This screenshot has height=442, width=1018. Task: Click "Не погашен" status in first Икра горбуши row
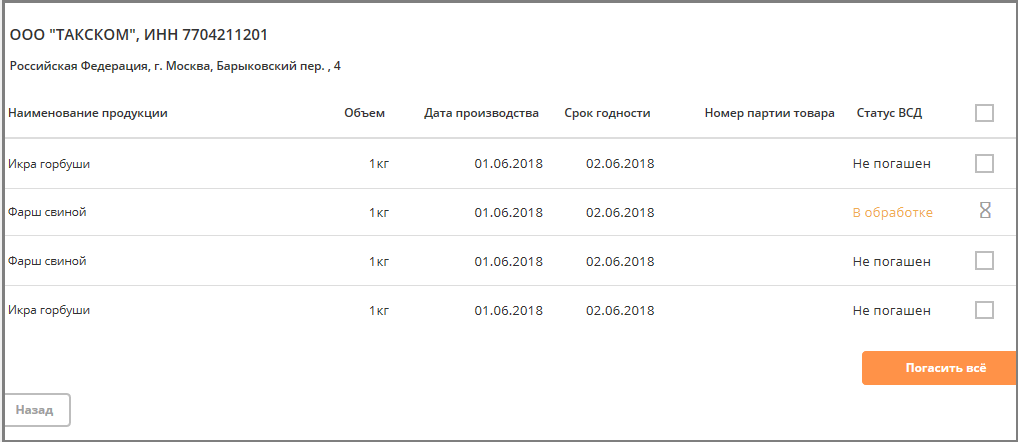pos(891,164)
